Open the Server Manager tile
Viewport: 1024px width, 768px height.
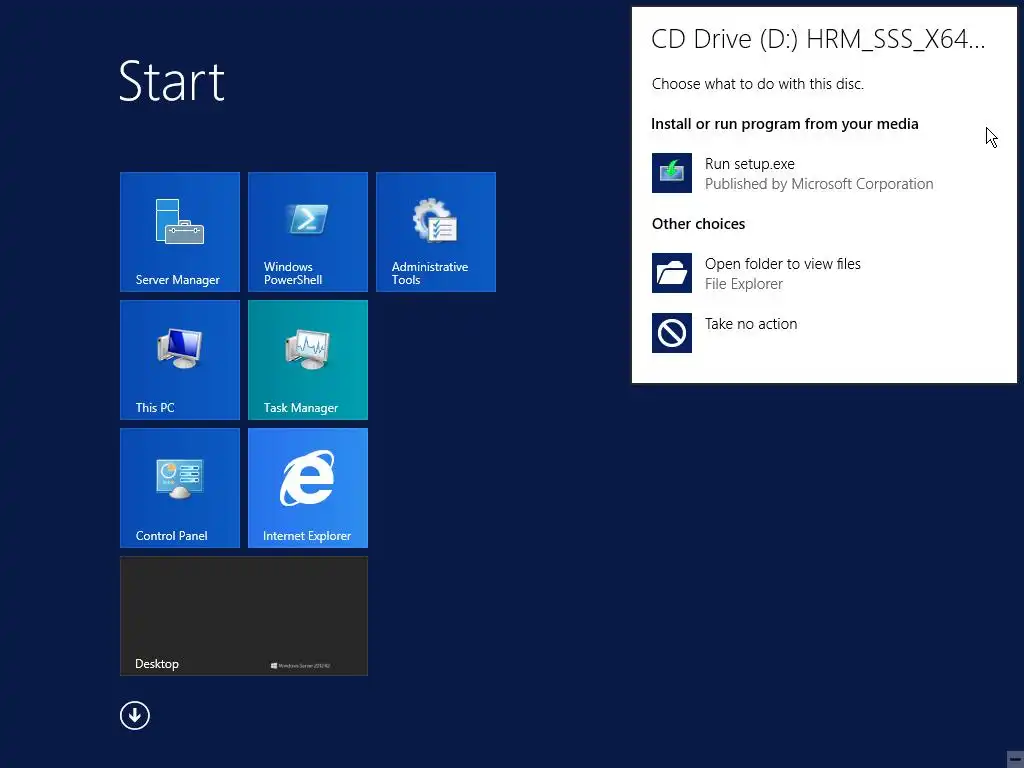click(180, 232)
